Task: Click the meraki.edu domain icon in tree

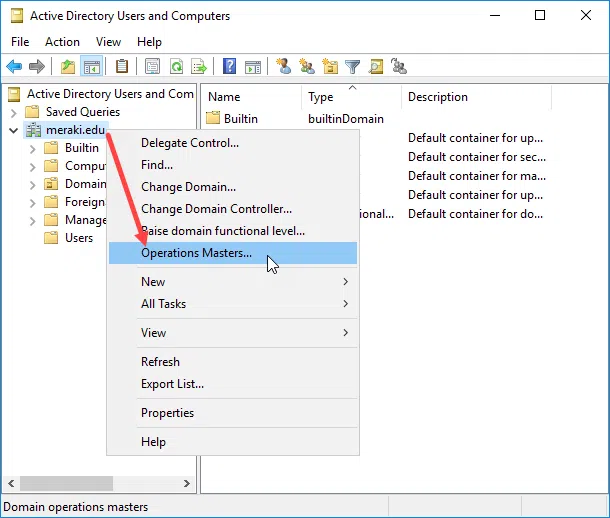Action: point(33,130)
